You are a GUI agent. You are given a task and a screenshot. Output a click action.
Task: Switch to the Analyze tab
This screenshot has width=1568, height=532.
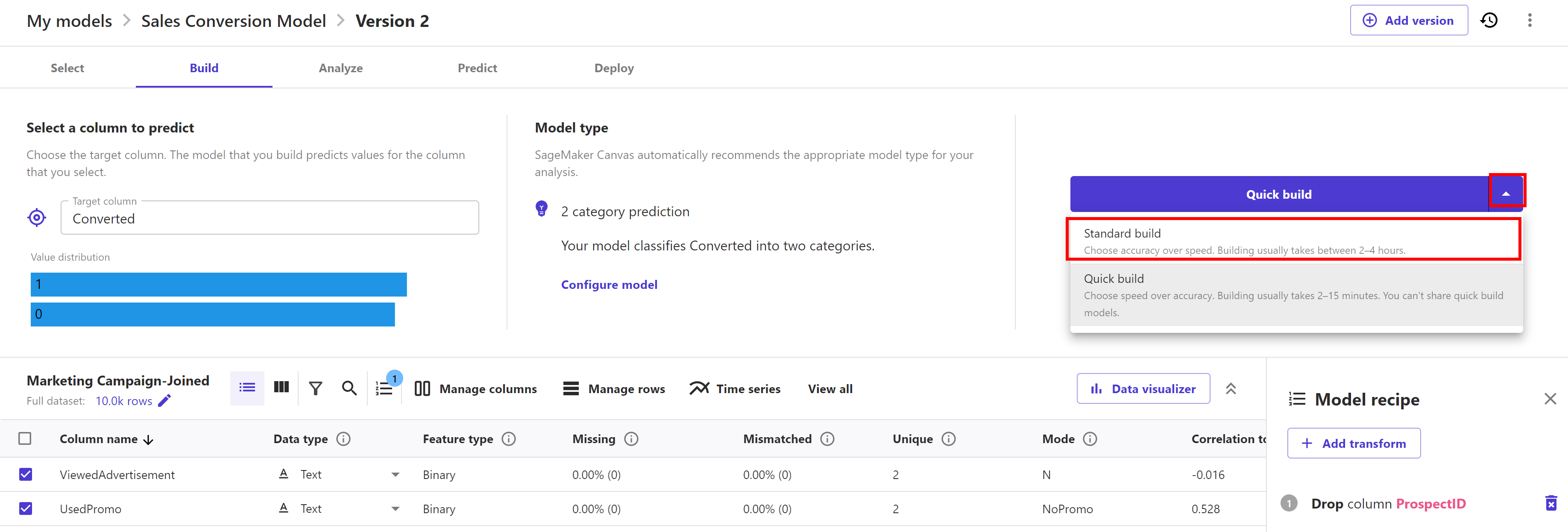coord(340,68)
